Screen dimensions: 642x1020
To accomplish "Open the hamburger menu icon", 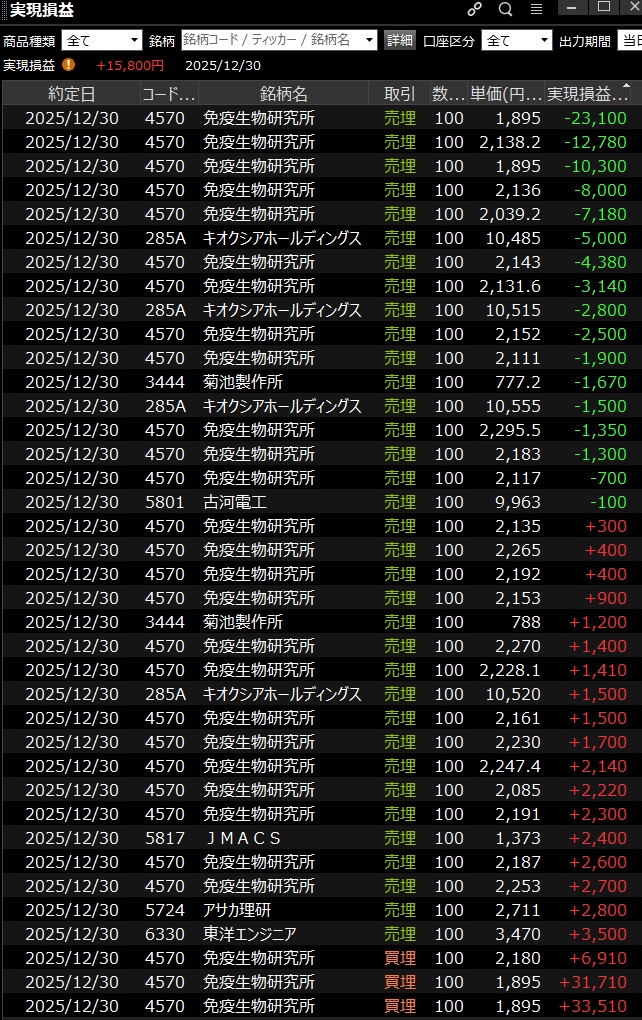I will point(536,9).
